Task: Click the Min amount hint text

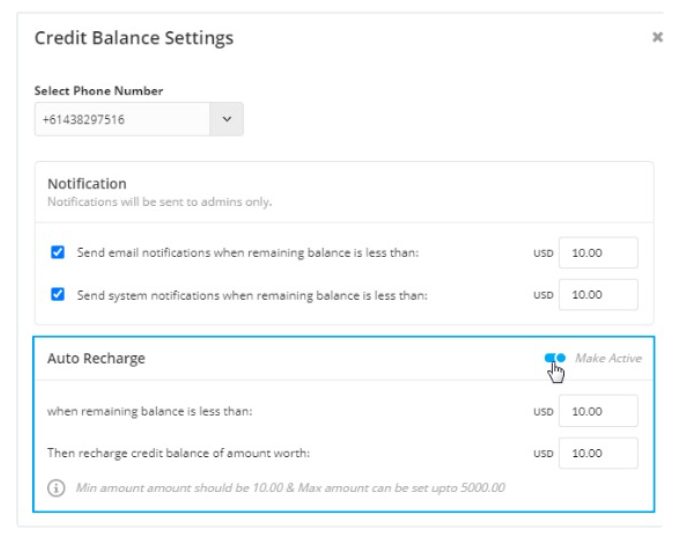Action: tap(290, 488)
